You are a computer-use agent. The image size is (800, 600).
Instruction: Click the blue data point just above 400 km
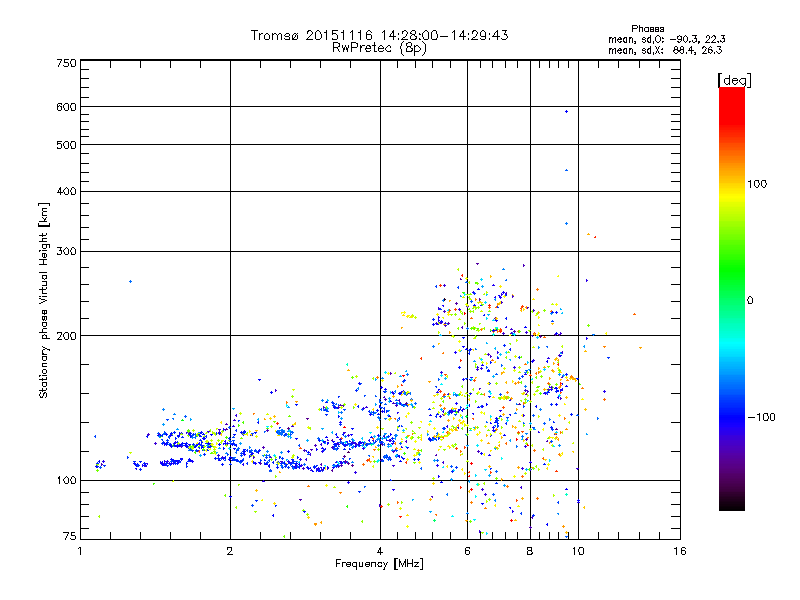(x=566, y=170)
